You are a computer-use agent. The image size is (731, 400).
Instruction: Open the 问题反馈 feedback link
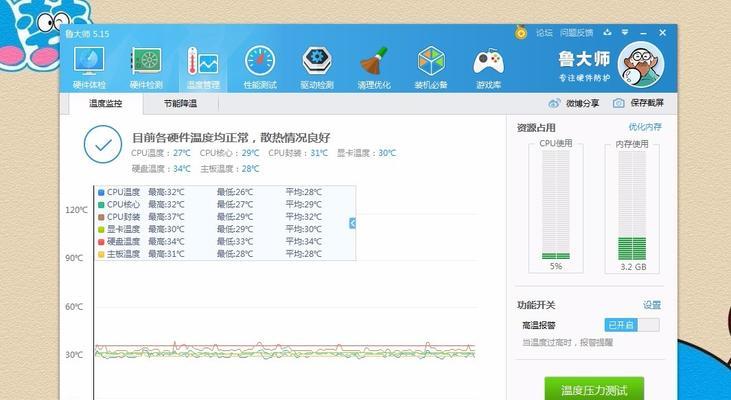coord(576,33)
